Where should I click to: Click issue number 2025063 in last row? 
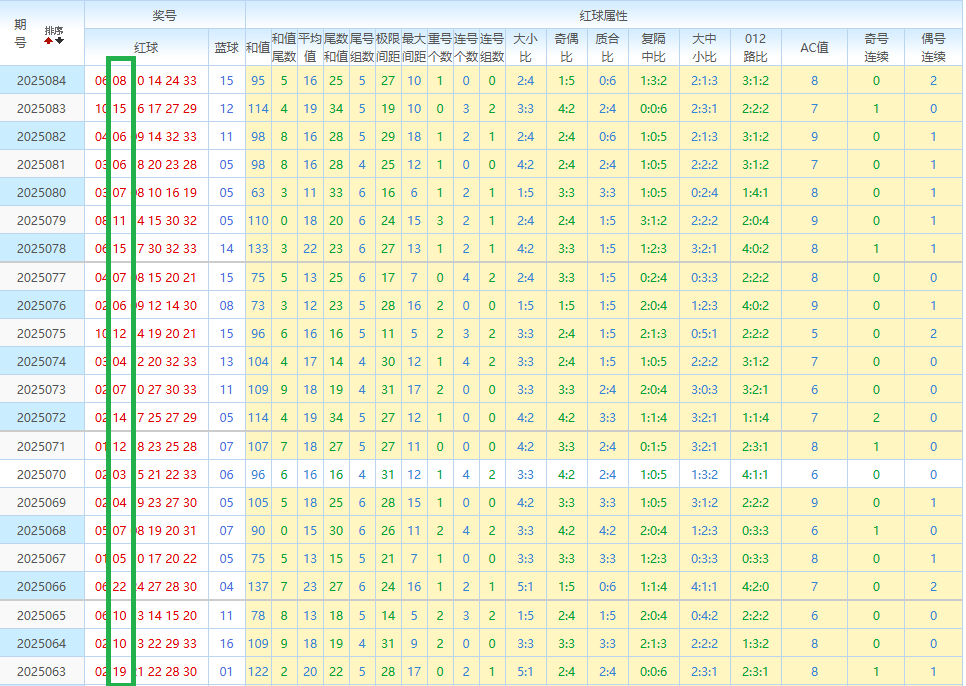pyautogui.click(x=42, y=672)
